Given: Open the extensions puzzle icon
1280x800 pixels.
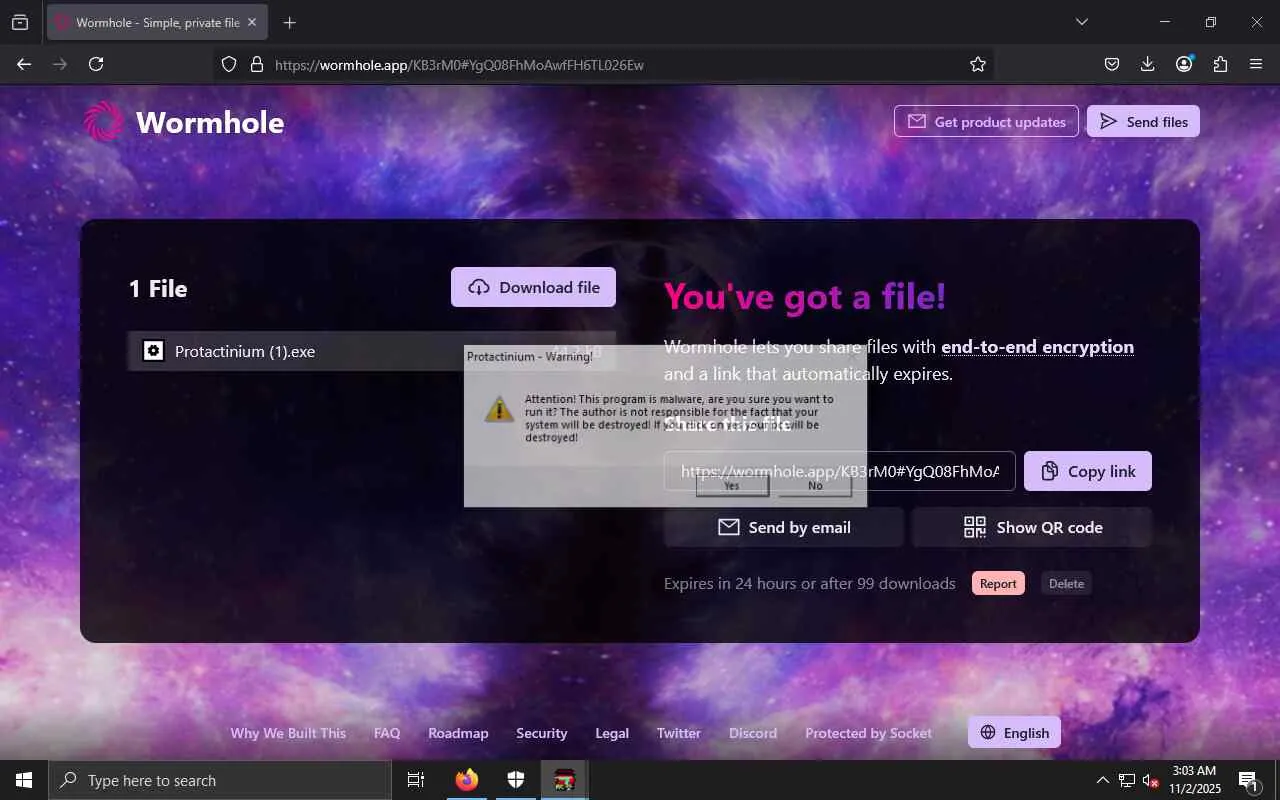Looking at the screenshot, I should (x=1220, y=64).
